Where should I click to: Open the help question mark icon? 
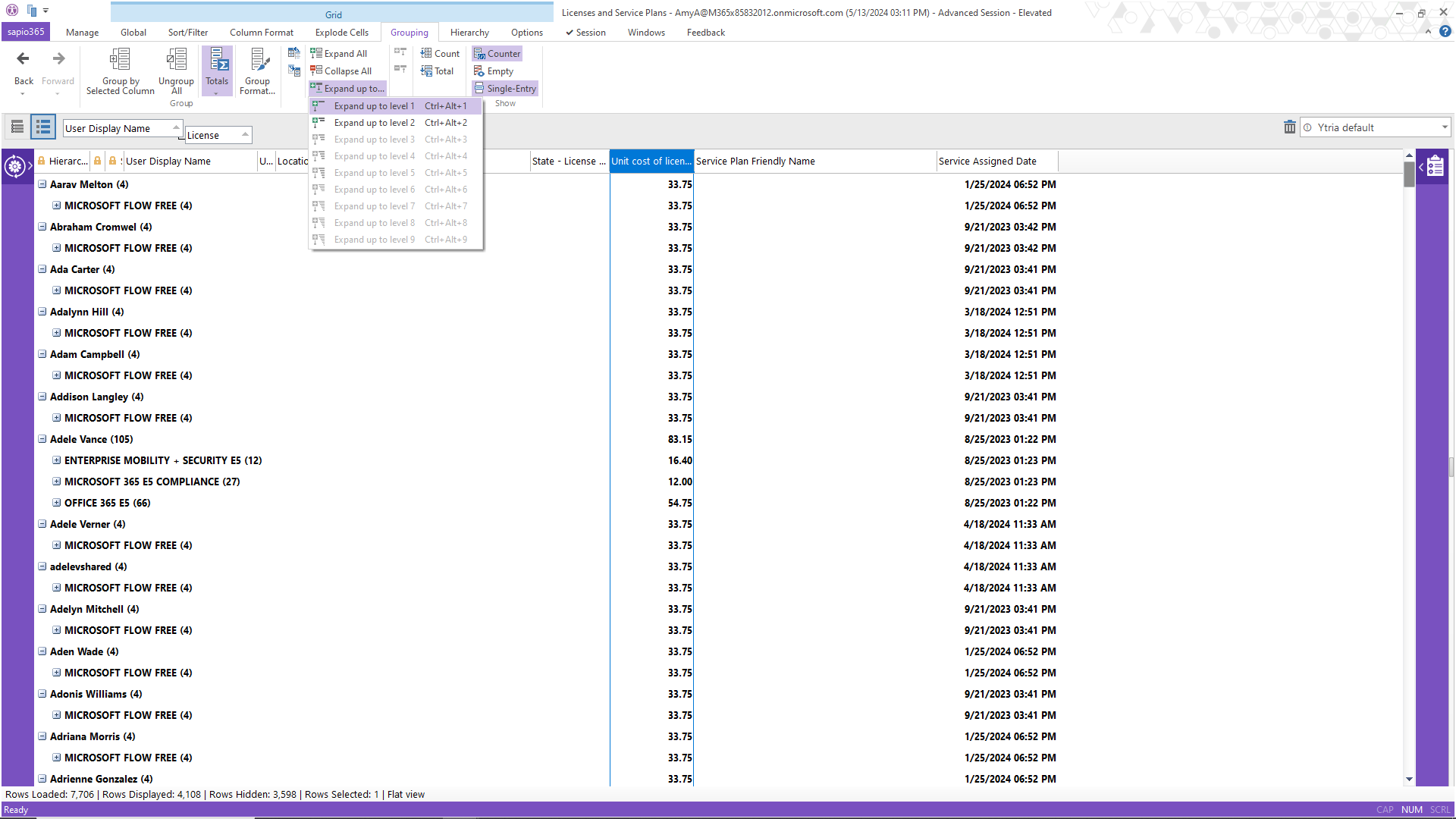point(1445,32)
